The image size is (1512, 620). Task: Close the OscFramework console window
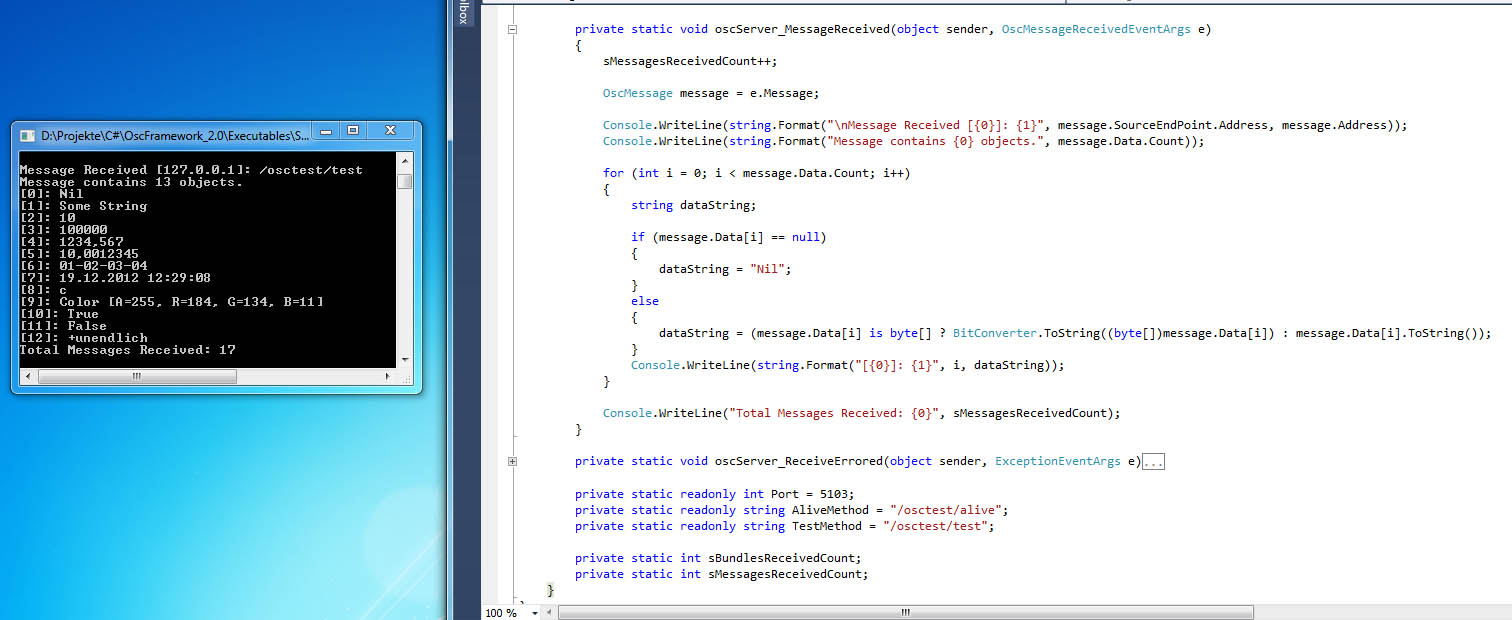click(x=391, y=131)
